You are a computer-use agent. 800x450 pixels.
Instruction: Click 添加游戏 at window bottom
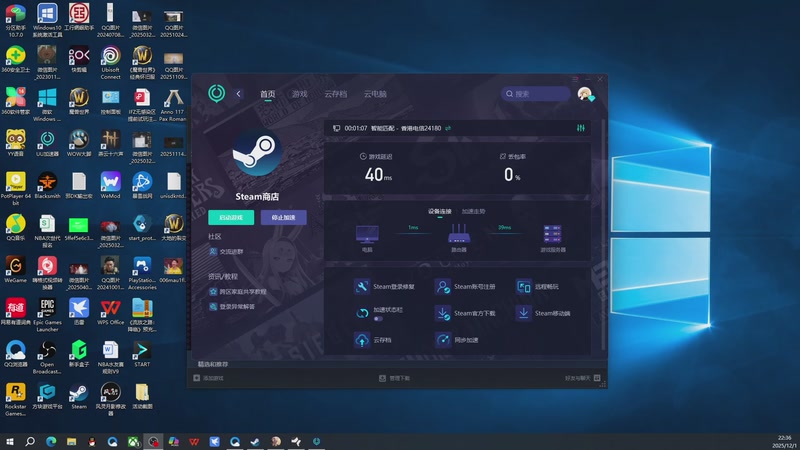tap(208, 378)
